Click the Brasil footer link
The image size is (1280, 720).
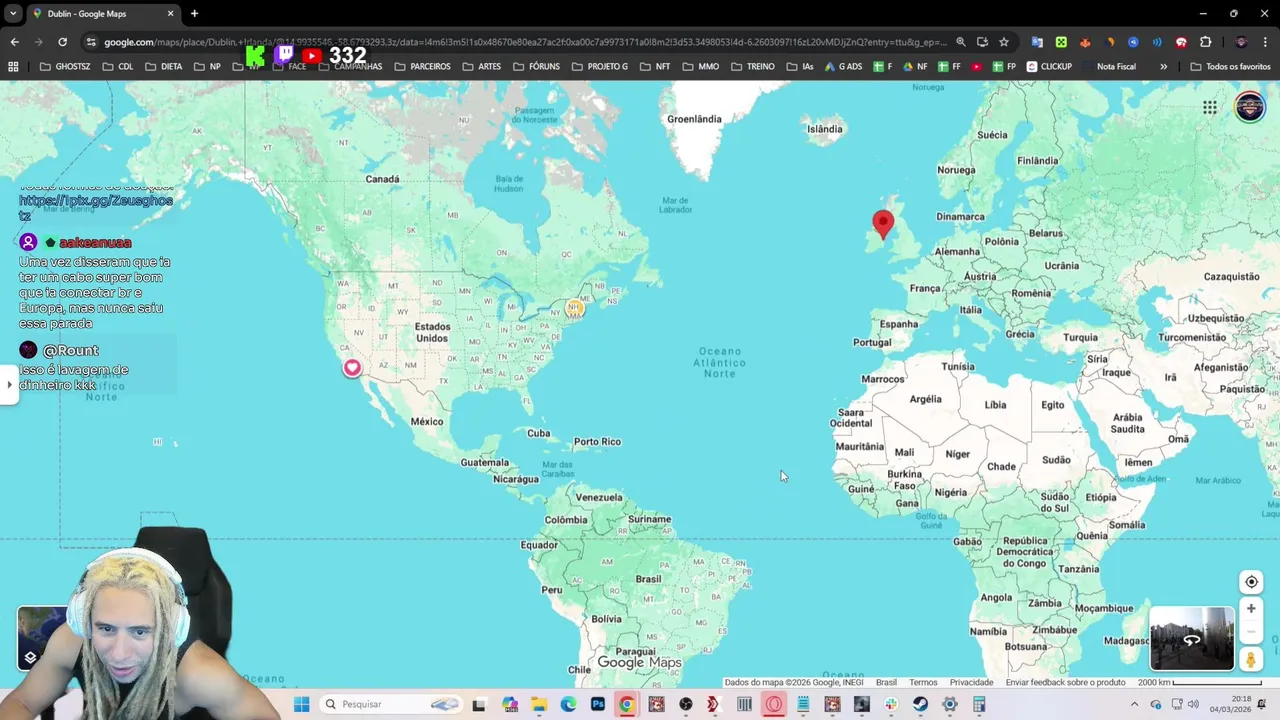pyautogui.click(x=886, y=682)
